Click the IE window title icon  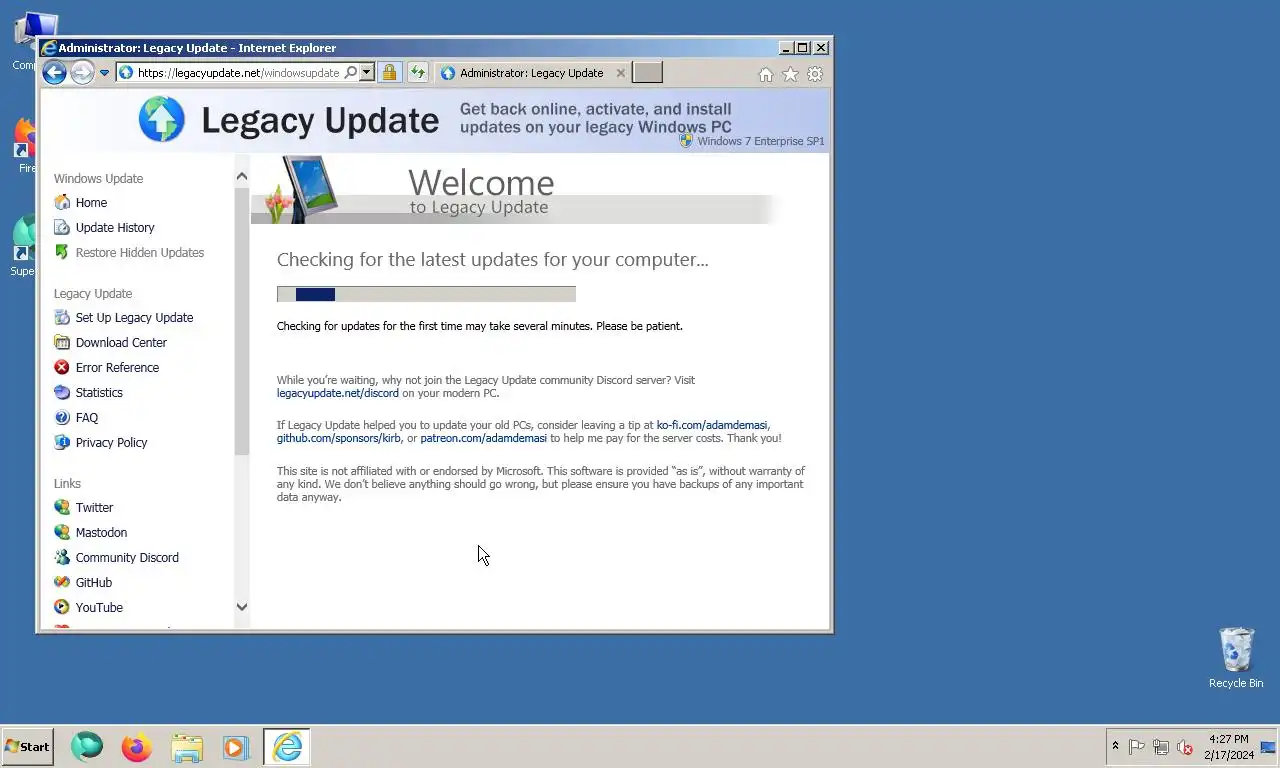[48, 48]
